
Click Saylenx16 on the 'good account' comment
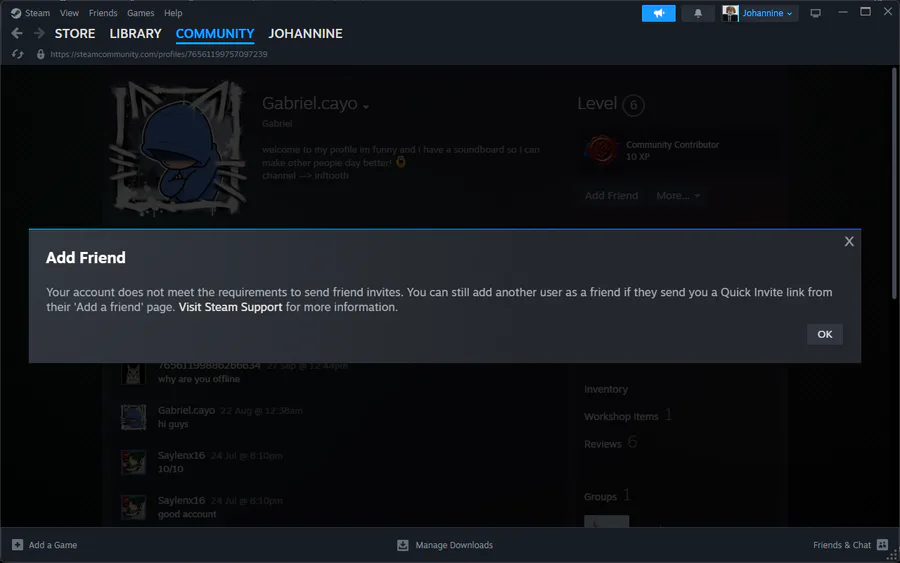[181, 500]
